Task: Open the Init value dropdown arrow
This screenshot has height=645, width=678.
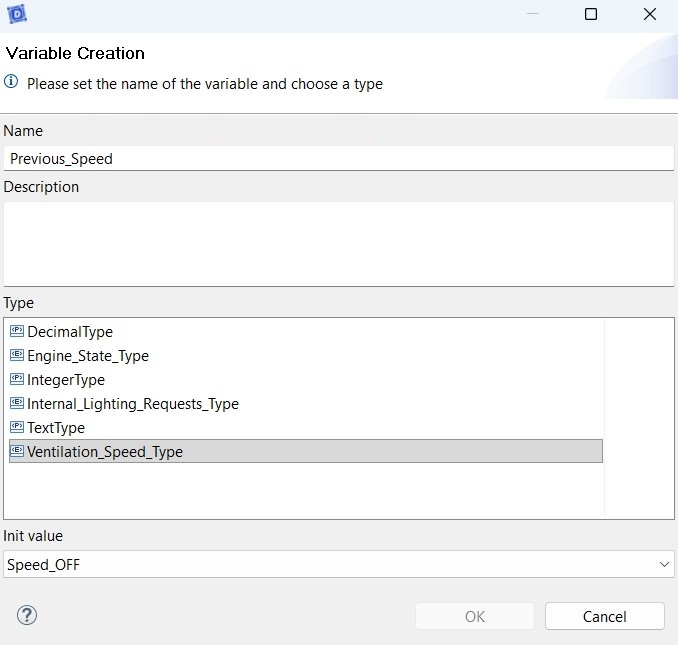Action: (664, 564)
